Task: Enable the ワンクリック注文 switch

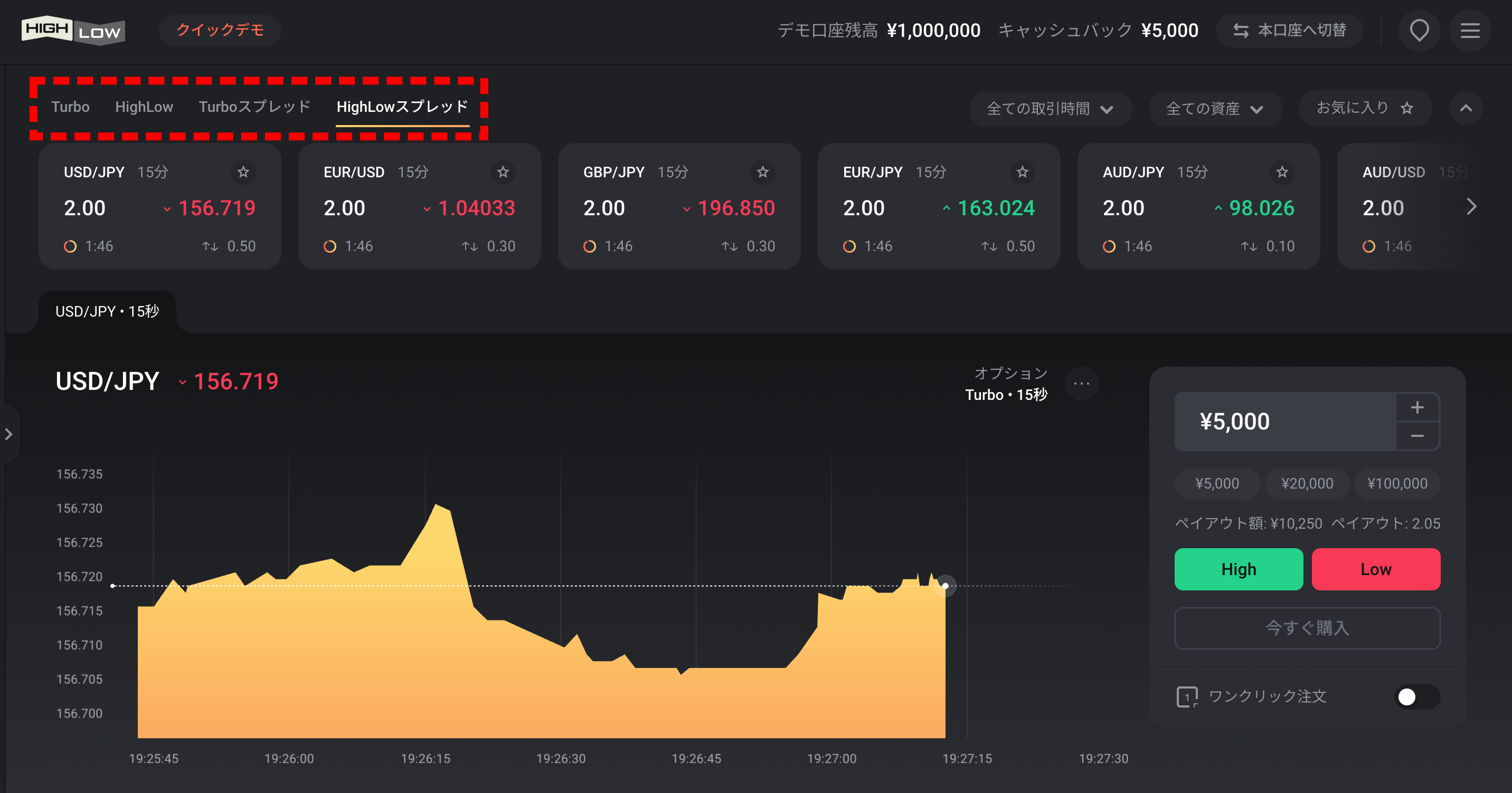Action: (x=1416, y=697)
